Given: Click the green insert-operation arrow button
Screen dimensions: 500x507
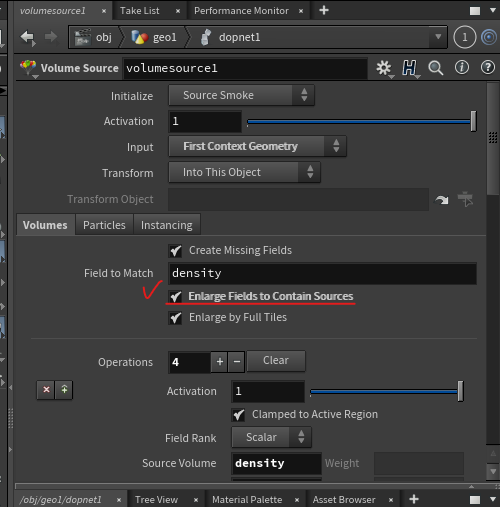Looking at the screenshot, I should (x=64, y=389).
